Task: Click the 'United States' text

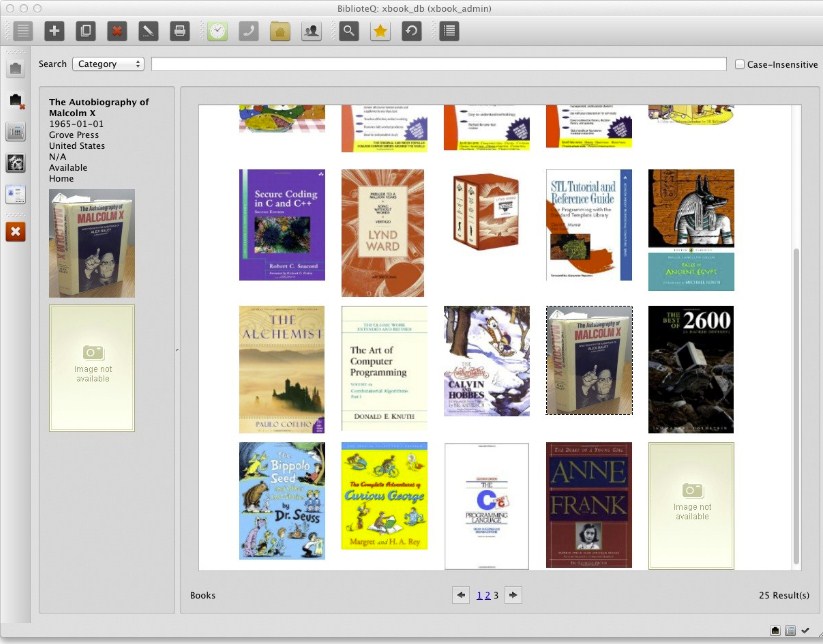Action: click(77, 146)
